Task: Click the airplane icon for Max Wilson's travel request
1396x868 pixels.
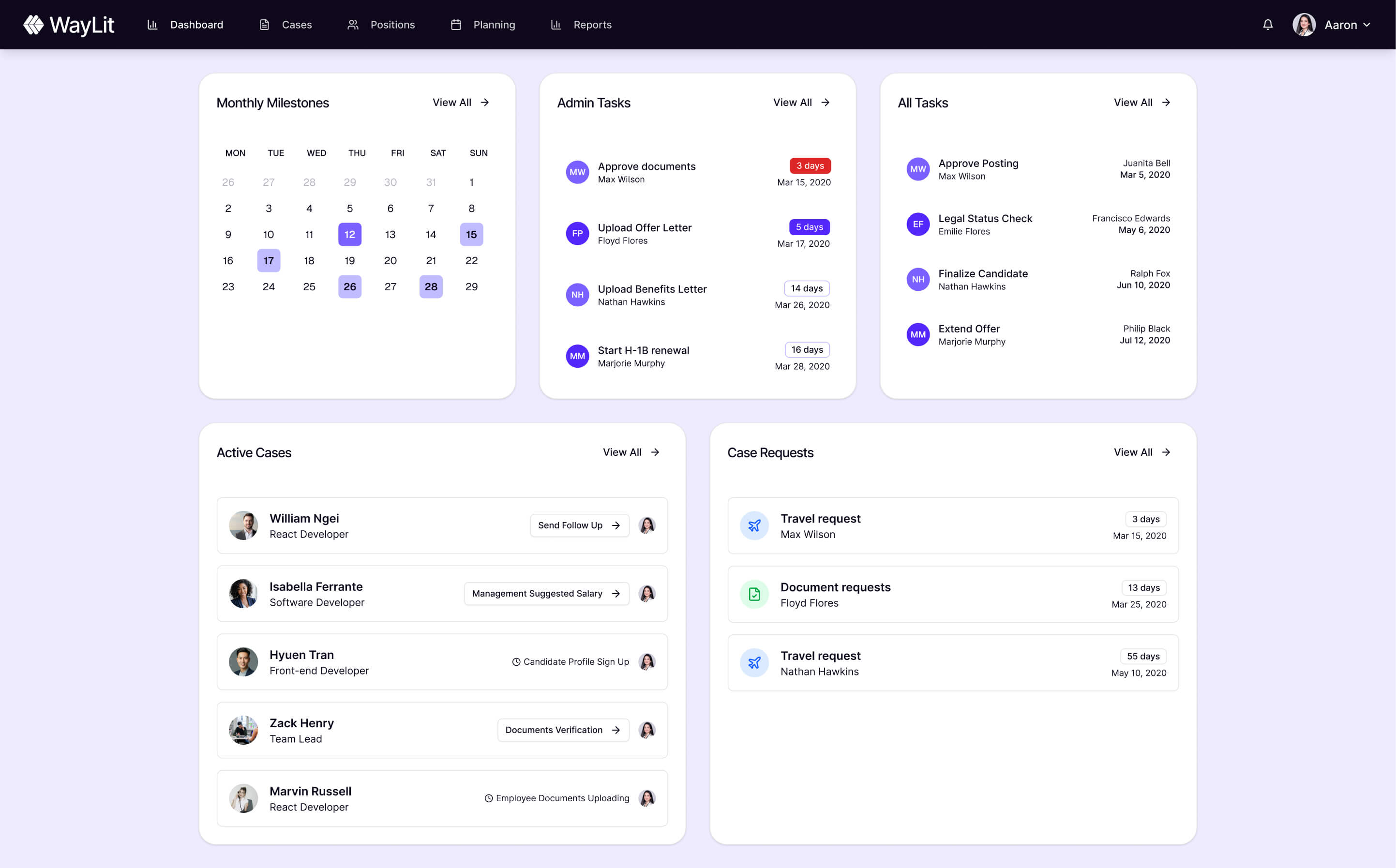Action: (x=754, y=525)
